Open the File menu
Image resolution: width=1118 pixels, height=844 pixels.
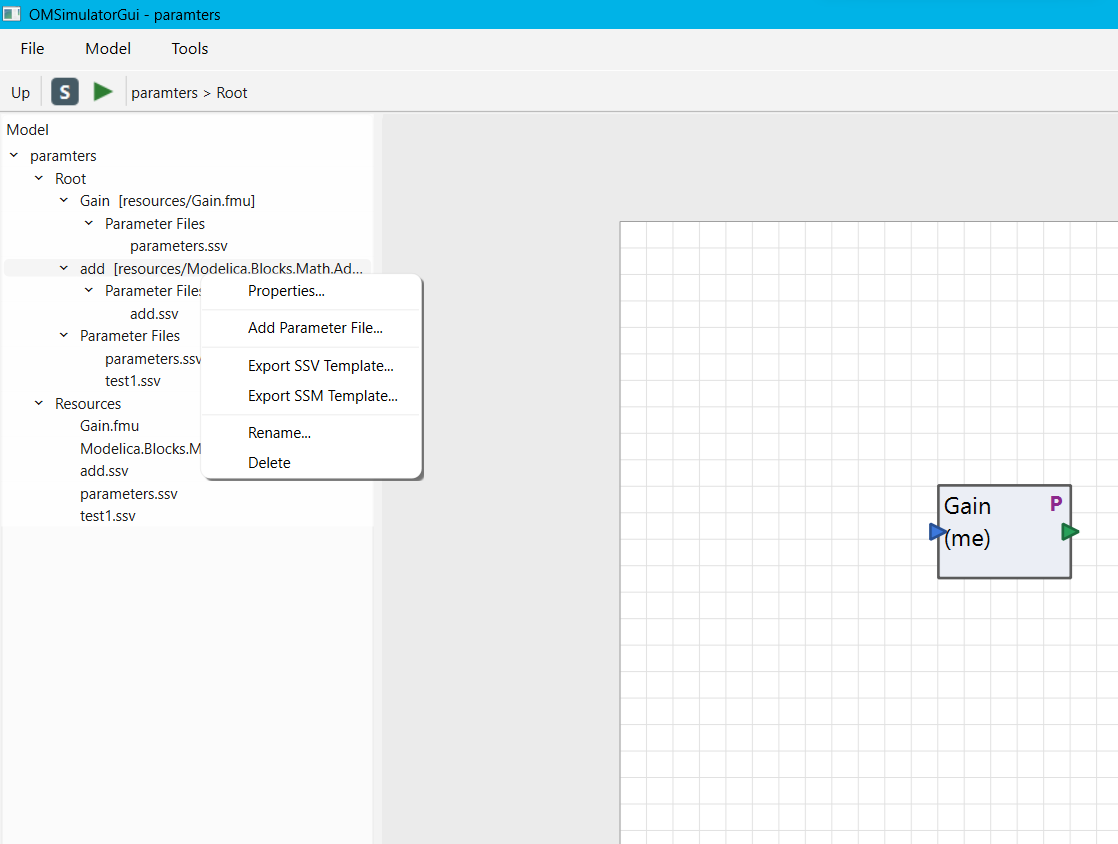click(x=32, y=48)
